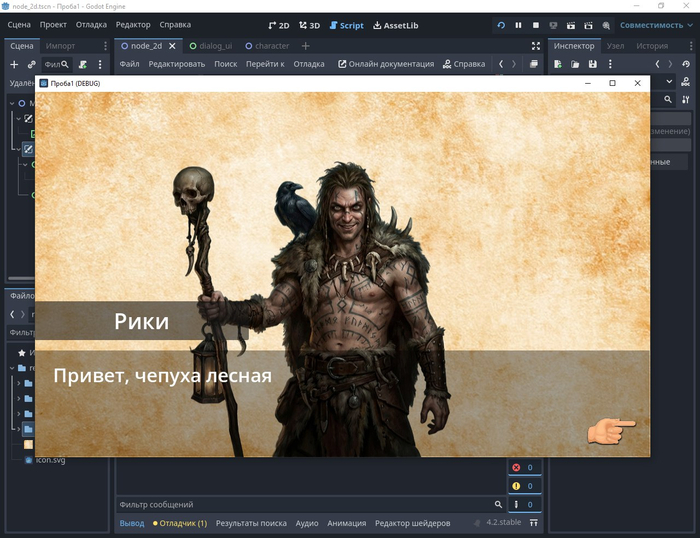The width and height of the screenshot is (700, 538).
Task: Click the instance child scene link icon
Action: click(32, 64)
